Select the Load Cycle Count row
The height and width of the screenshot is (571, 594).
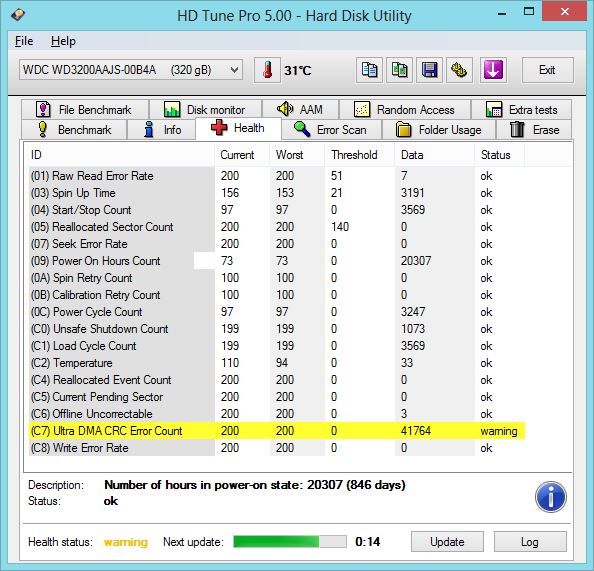pyautogui.click(x=277, y=346)
